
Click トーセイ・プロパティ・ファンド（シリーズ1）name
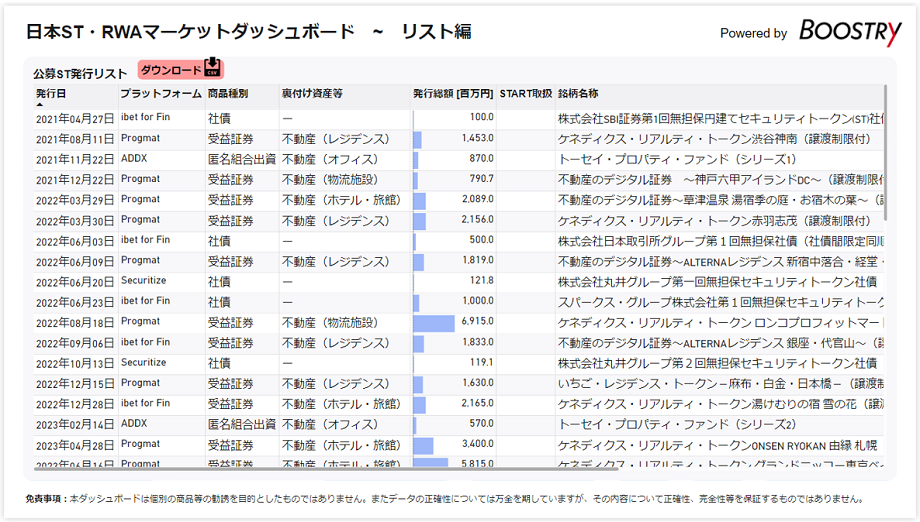click(678, 160)
